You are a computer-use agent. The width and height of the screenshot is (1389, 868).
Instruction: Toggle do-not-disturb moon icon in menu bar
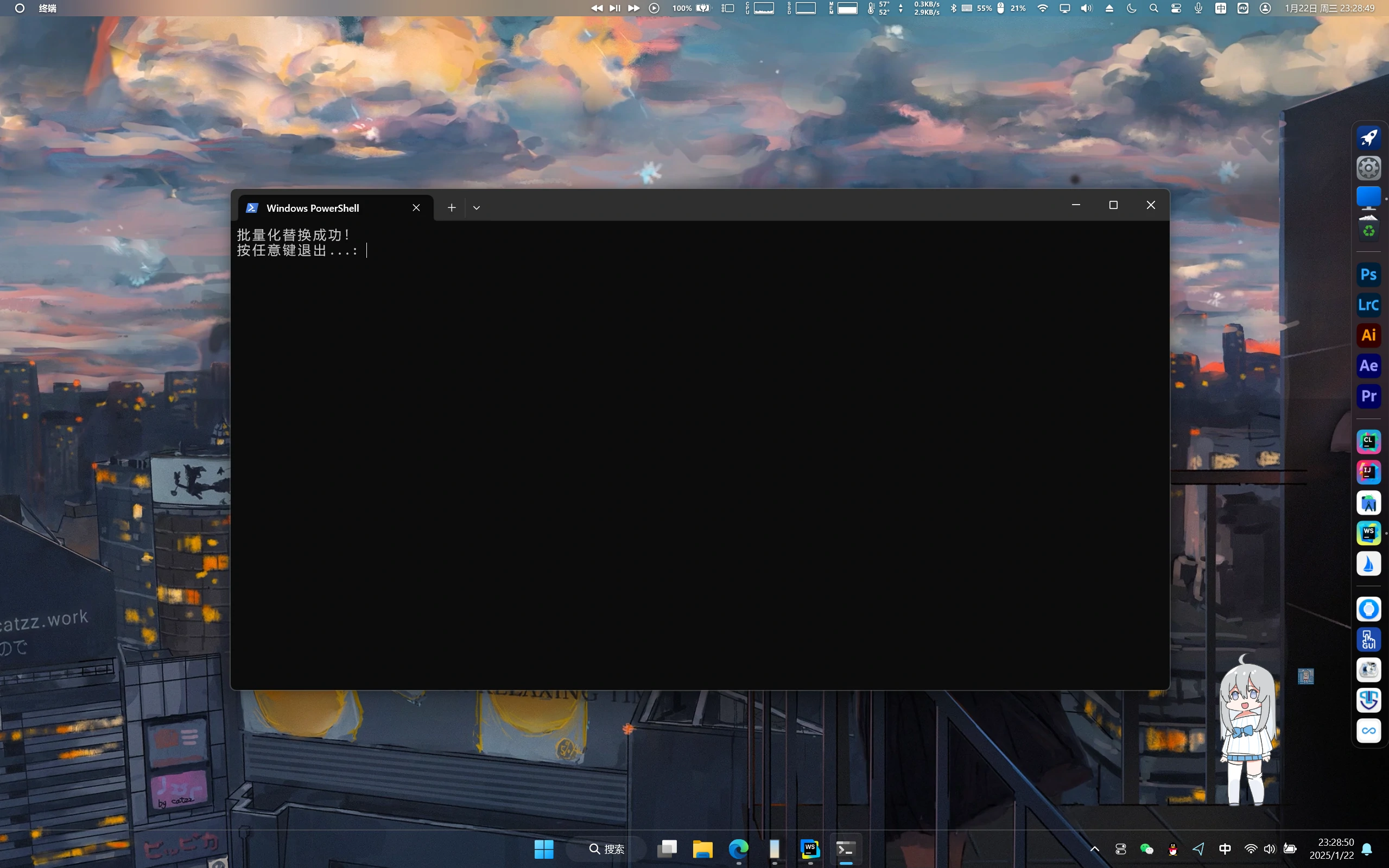[x=1131, y=8]
